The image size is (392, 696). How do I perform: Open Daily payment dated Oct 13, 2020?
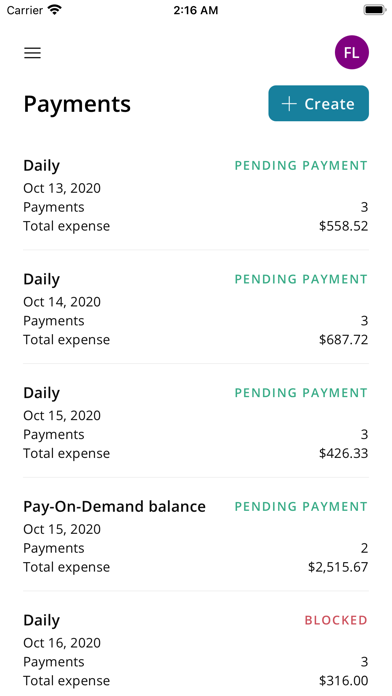click(x=196, y=196)
